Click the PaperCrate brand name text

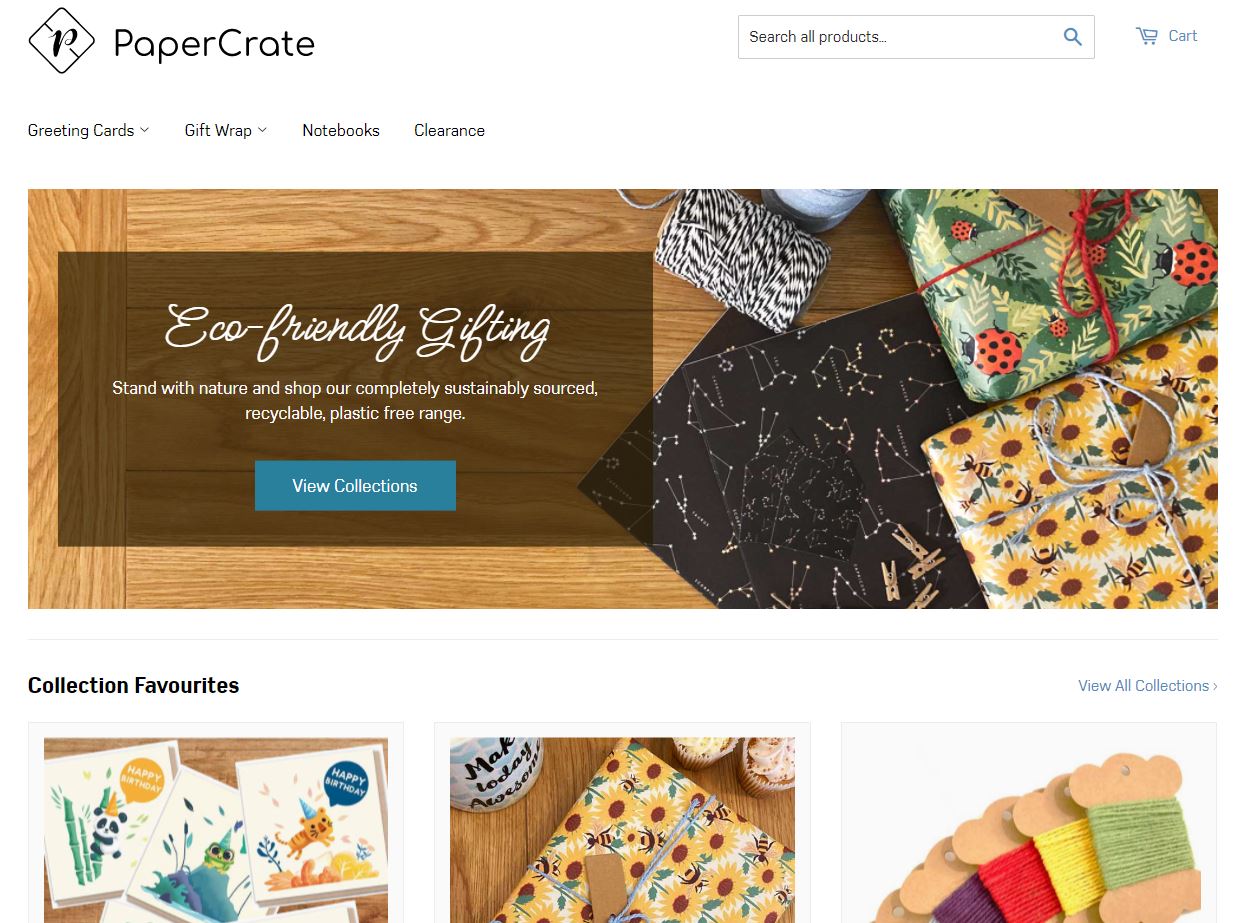click(x=214, y=43)
